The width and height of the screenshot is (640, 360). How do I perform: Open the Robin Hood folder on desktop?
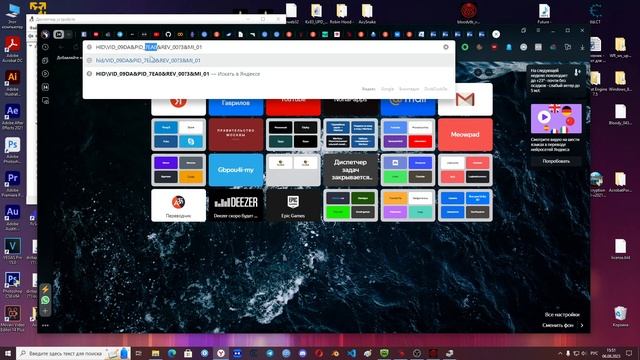coord(341,14)
